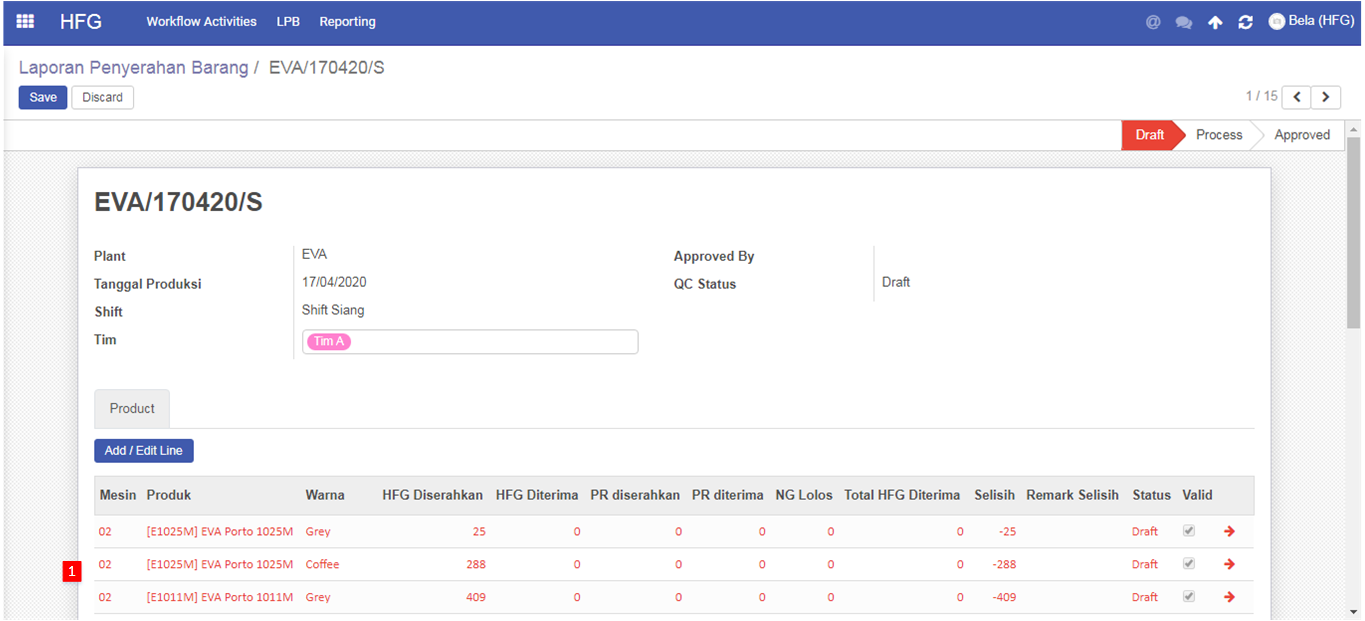Image resolution: width=1365 pixels, height=621 pixels.
Task: Open the Reporting menu
Action: tap(347, 22)
